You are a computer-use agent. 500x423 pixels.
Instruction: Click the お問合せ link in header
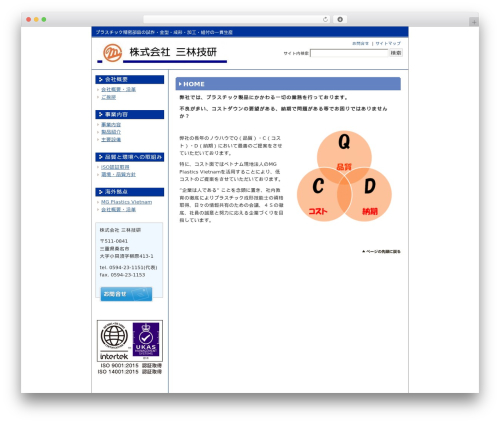(360, 43)
